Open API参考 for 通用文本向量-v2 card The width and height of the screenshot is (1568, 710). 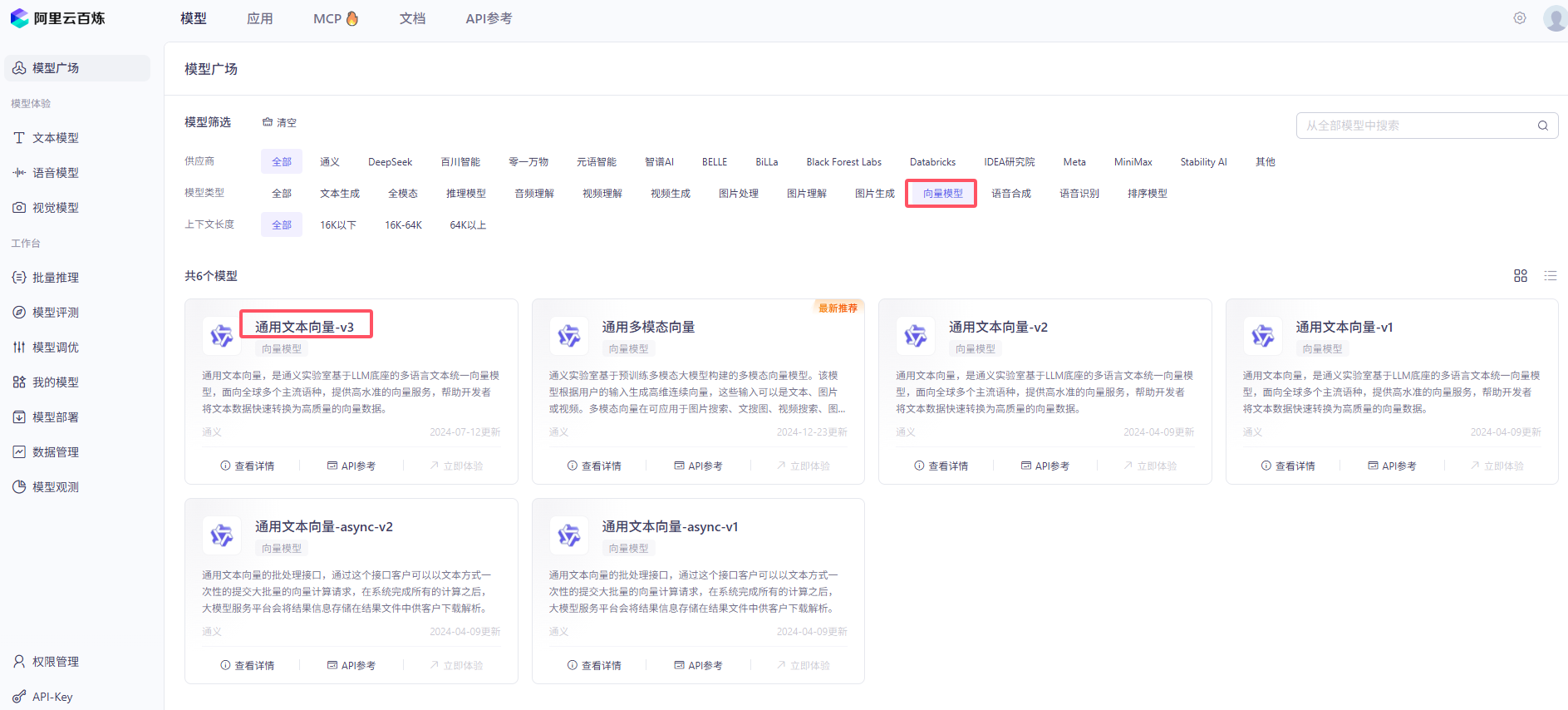coord(1045,466)
